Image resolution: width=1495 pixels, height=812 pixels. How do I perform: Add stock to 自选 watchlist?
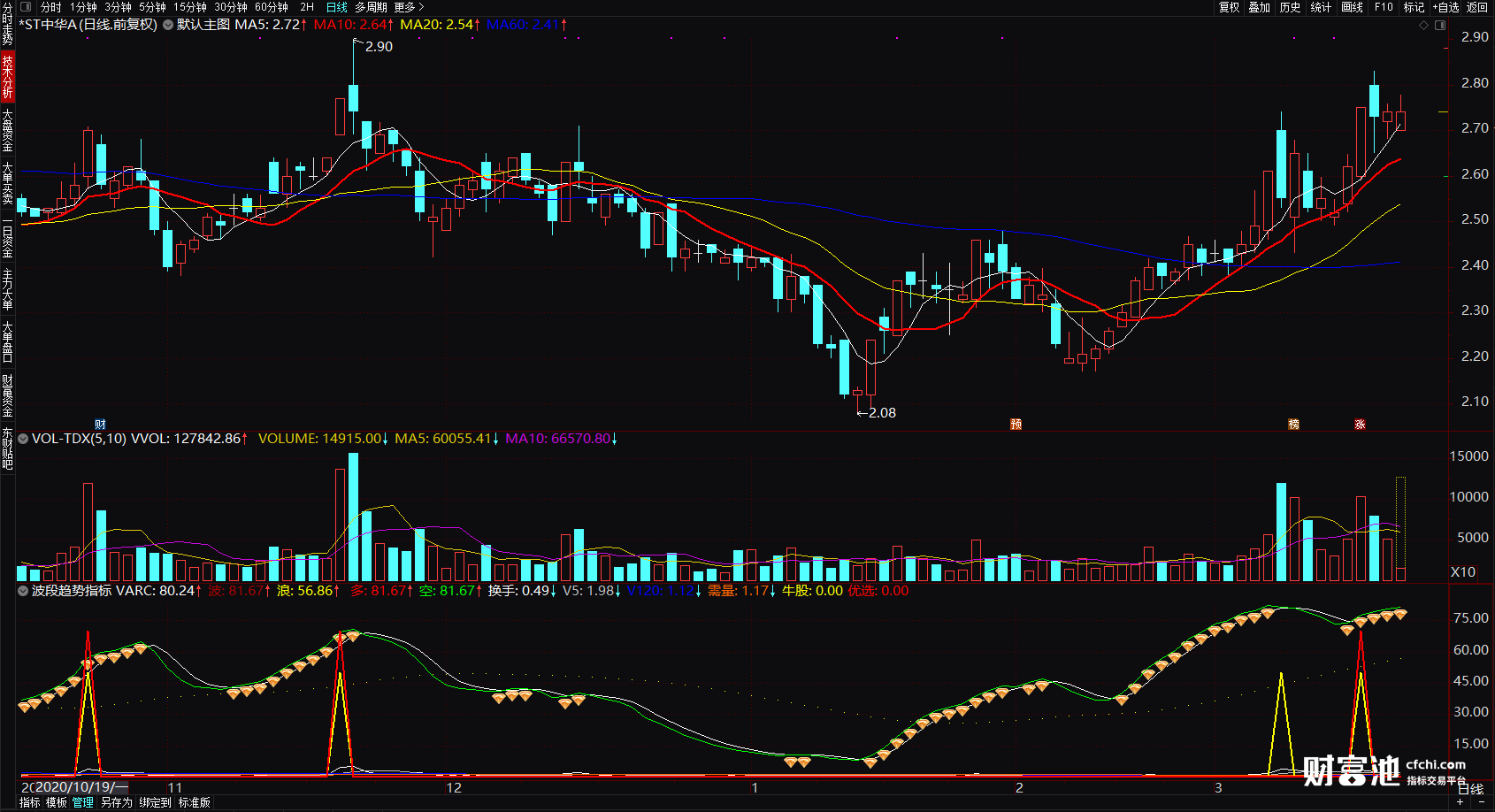pos(1446,7)
